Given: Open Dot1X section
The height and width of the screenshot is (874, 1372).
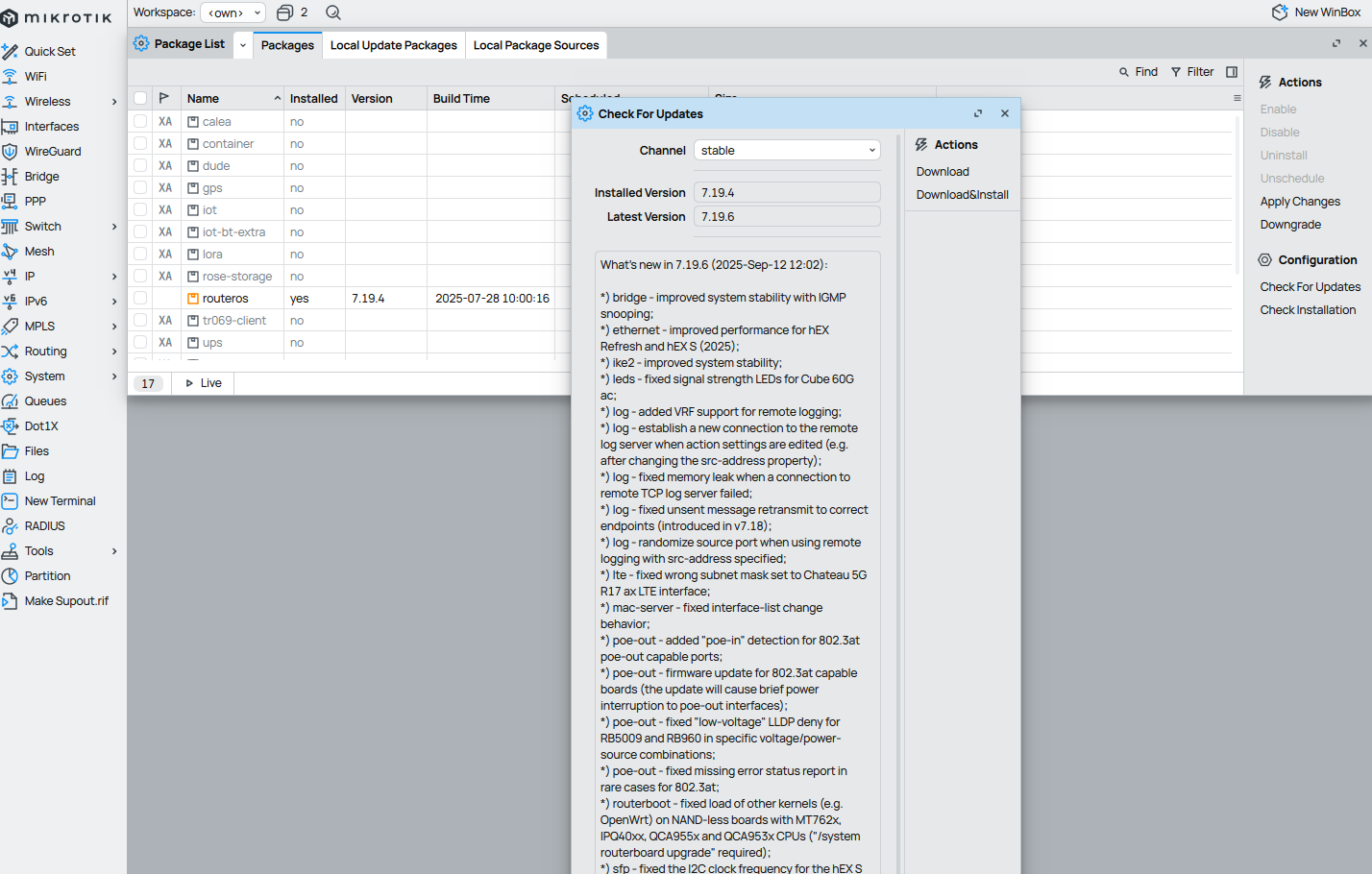Looking at the screenshot, I should (41, 426).
